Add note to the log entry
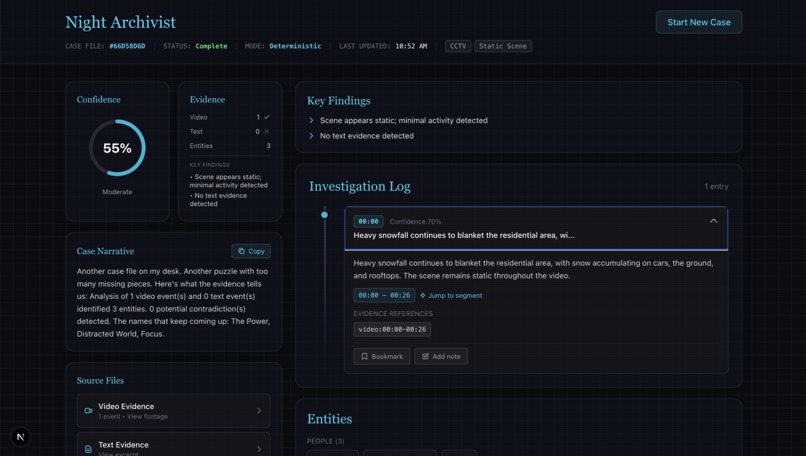Viewport: 806px width, 456px height. pyautogui.click(x=441, y=356)
